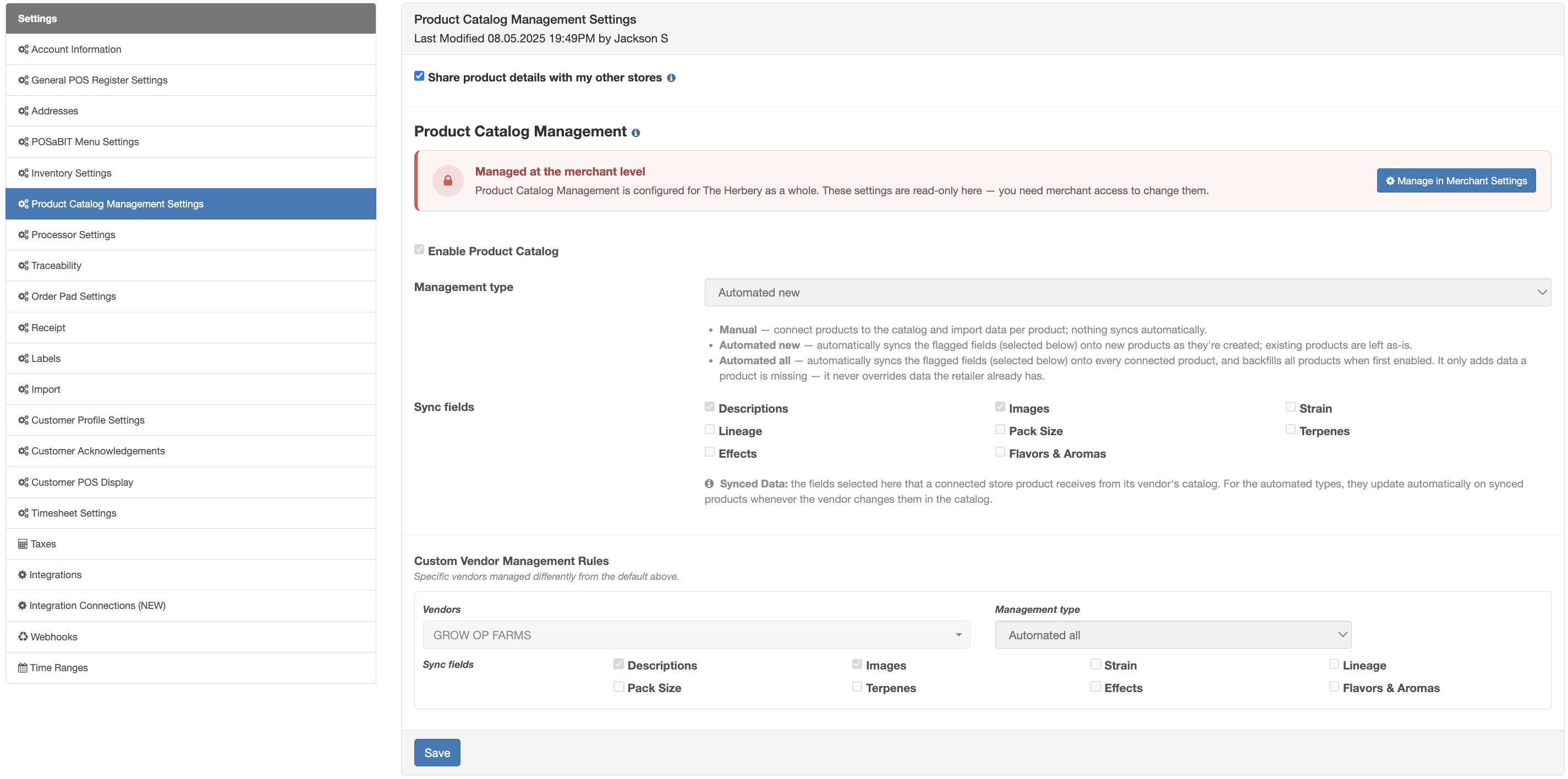Check Terpenes in the GROW OP FARMS rule
This screenshot has height=779, width=1568.
point(857,686)
